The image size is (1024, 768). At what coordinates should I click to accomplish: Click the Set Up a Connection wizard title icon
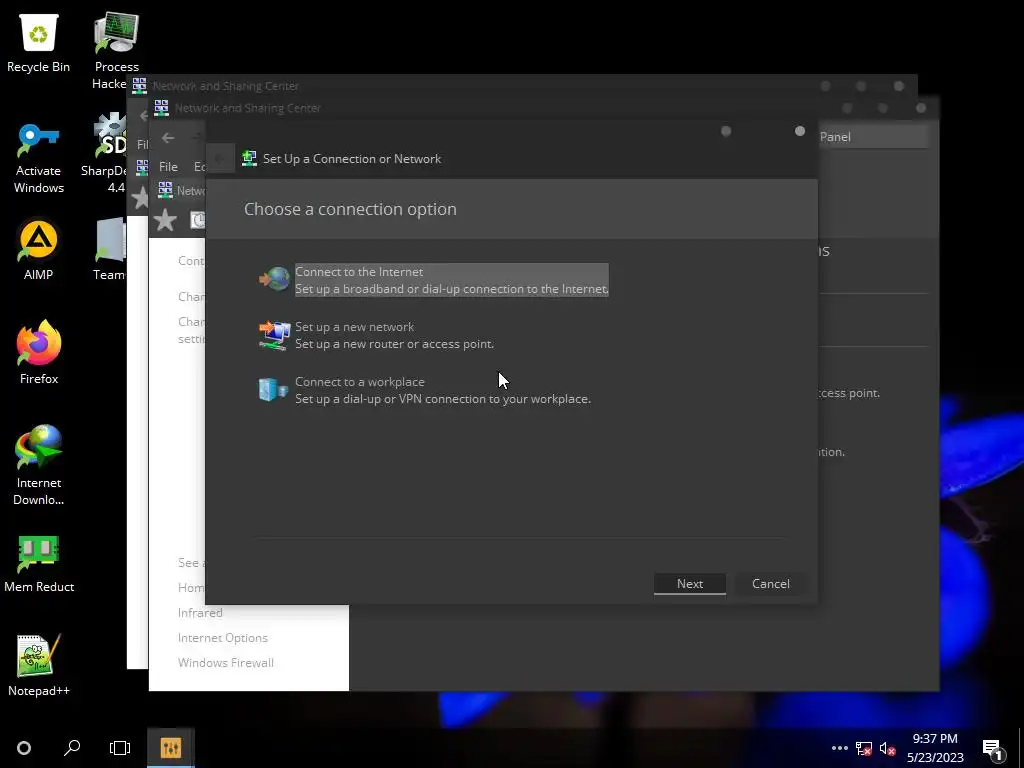(x=249, y=159)
